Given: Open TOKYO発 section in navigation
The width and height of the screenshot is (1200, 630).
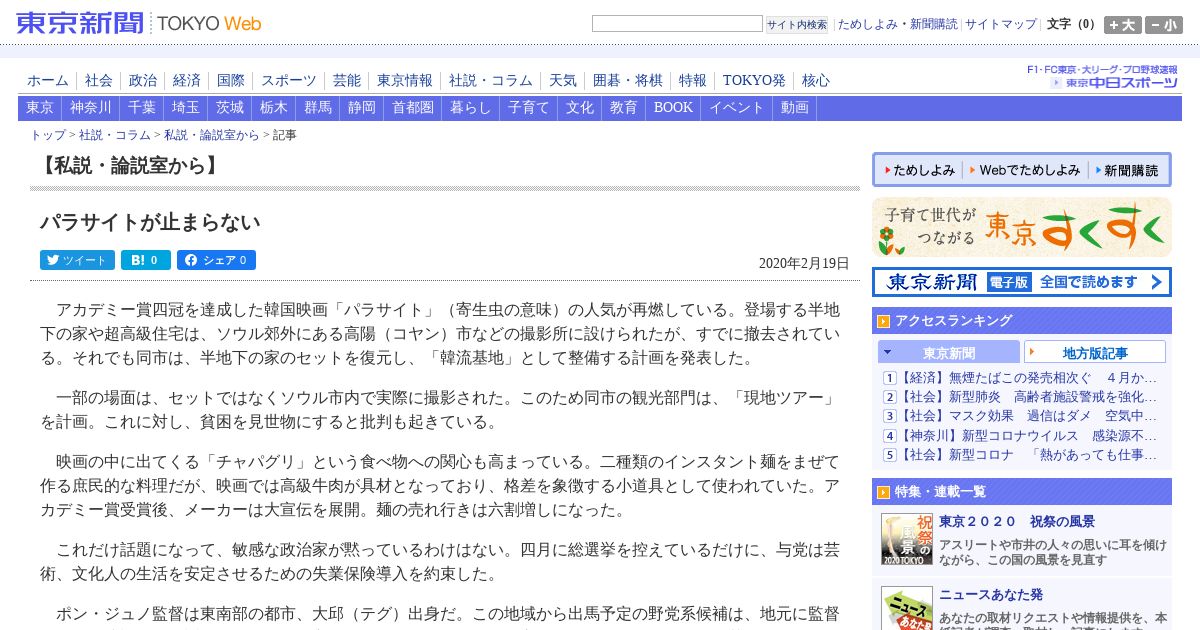Looking at the screenshot, I should [754, 80].
